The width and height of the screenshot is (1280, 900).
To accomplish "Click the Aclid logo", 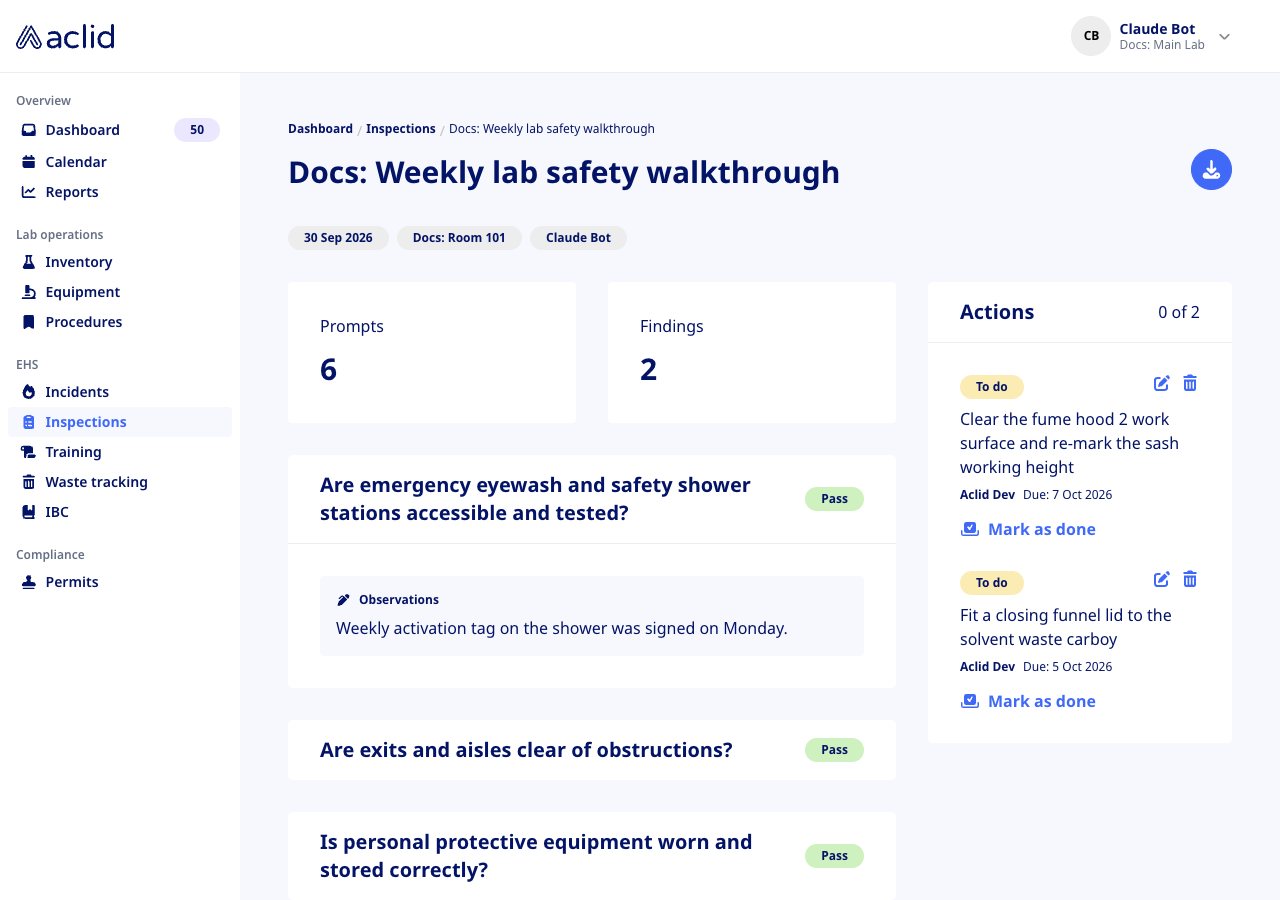I will point(65,37).
